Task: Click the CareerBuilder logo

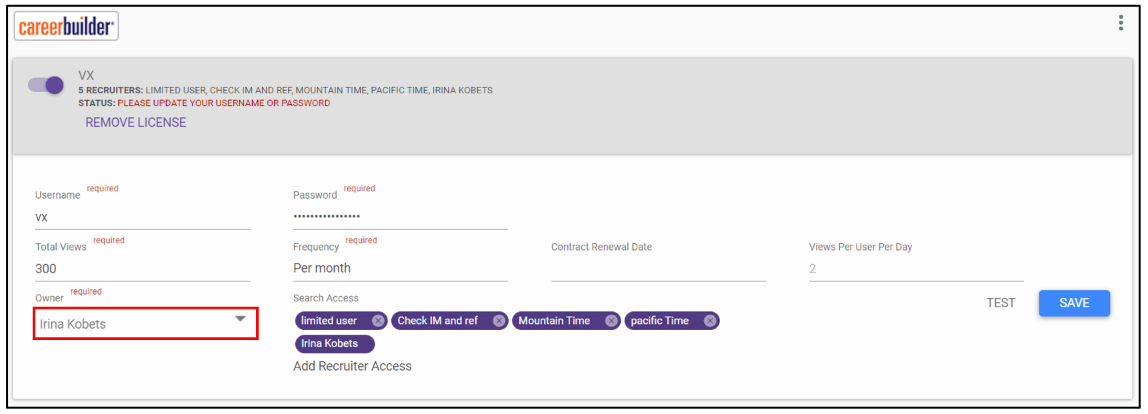Action: coord(67,27)
